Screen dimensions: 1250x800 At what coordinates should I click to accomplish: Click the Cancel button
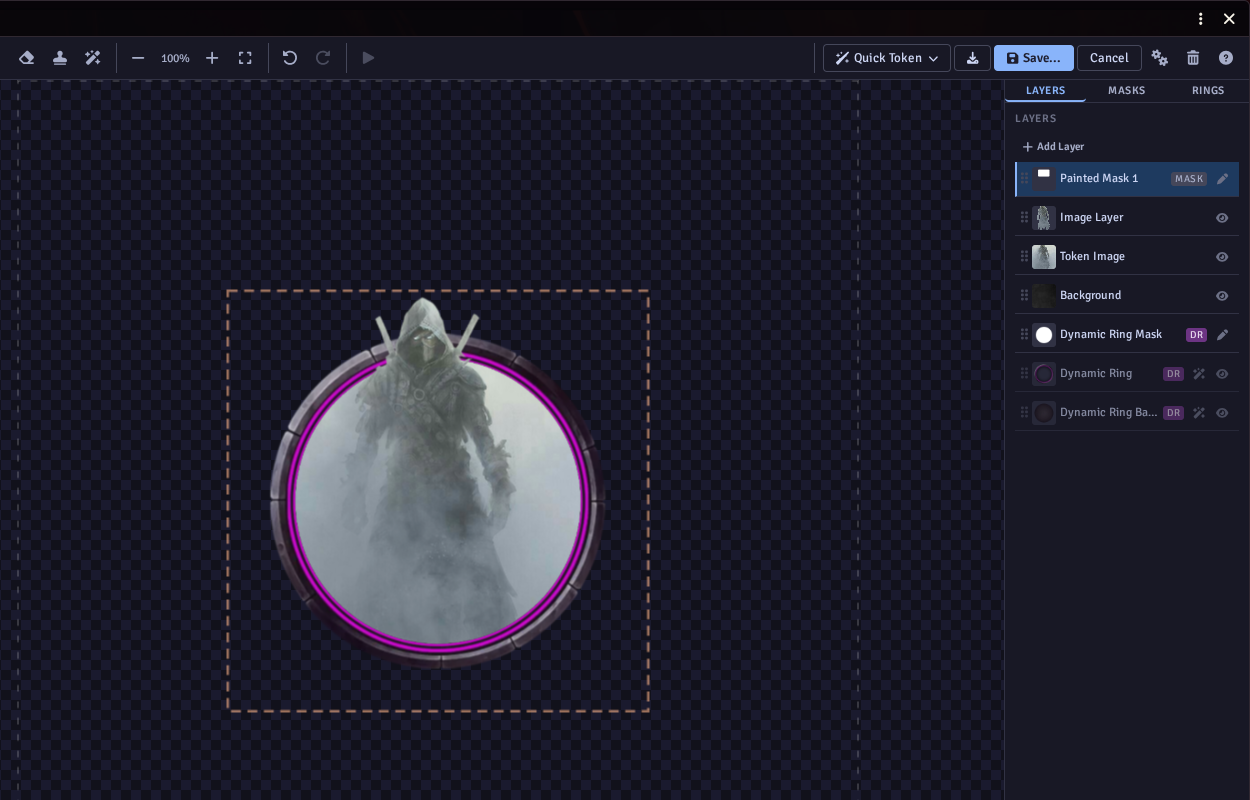click(x=1109, y=58)
